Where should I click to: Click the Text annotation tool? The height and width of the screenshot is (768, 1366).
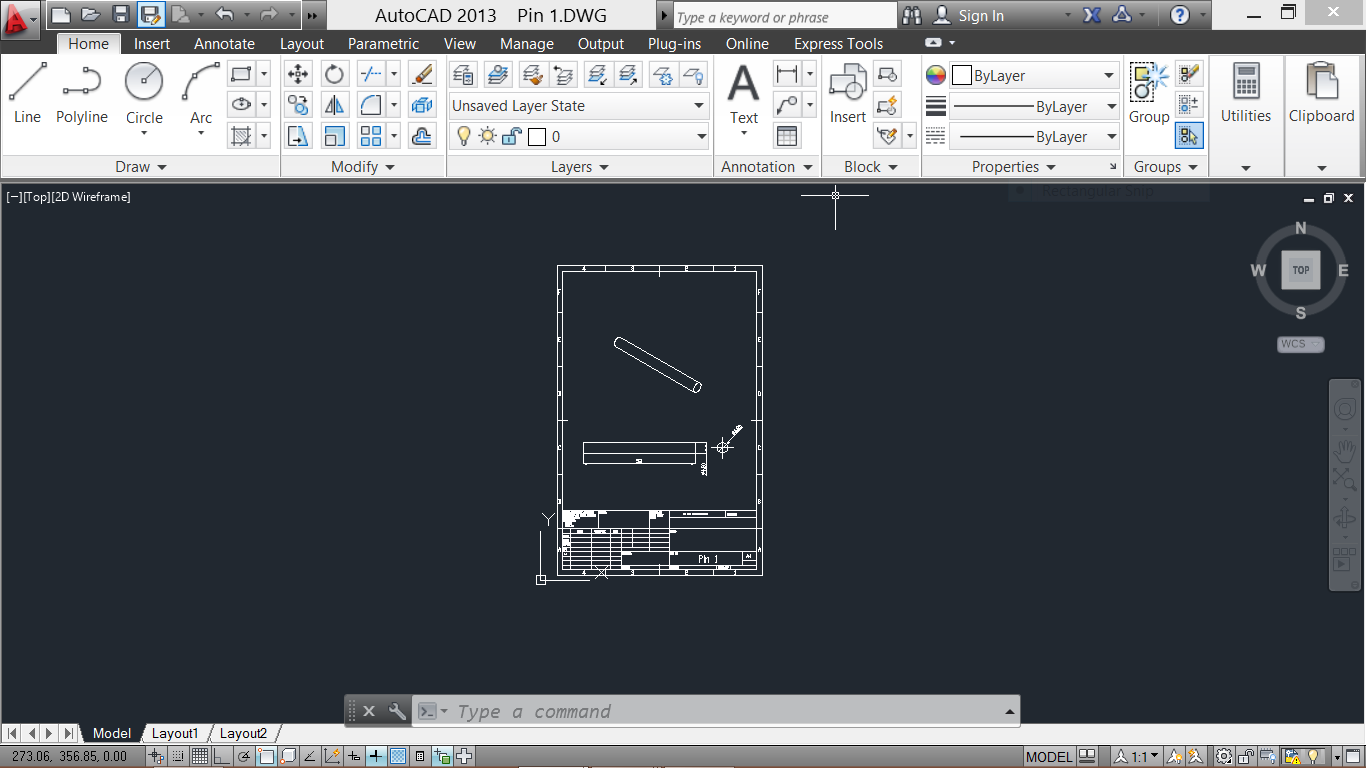point(743,93)
